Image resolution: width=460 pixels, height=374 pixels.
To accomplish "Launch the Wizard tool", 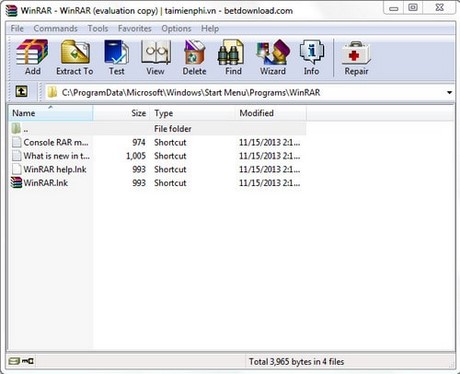I will point(273,57).
